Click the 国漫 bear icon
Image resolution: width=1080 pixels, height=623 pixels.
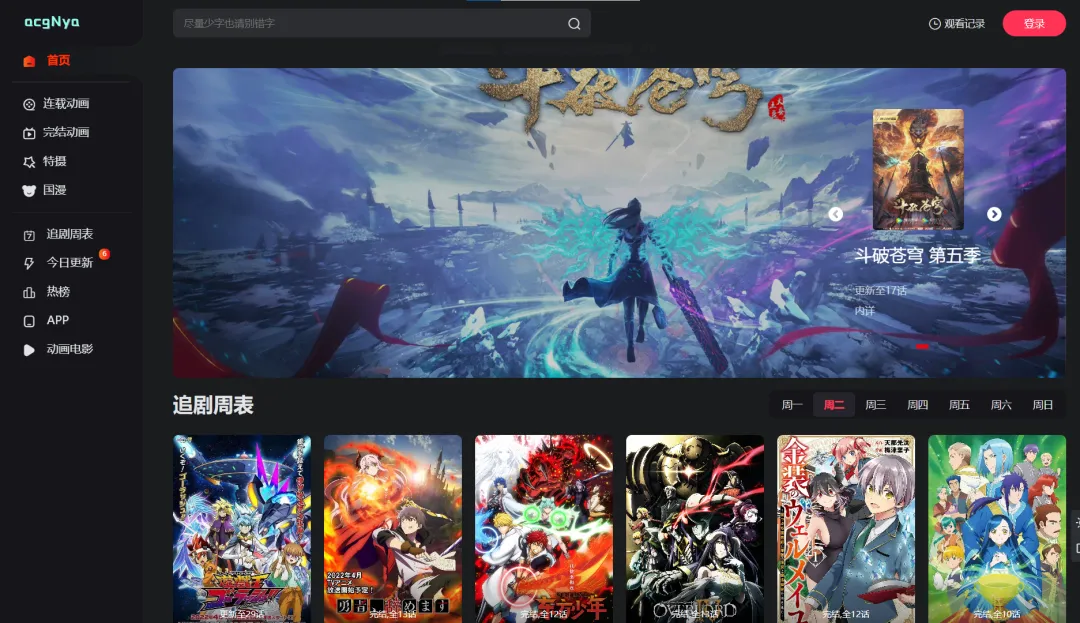(x=29, y=191)
